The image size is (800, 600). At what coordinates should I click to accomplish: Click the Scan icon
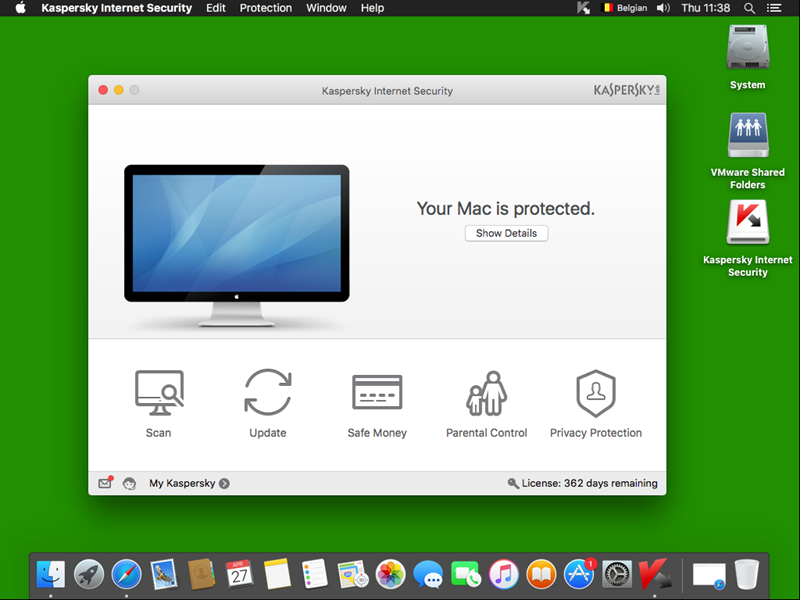click(158, 393)
